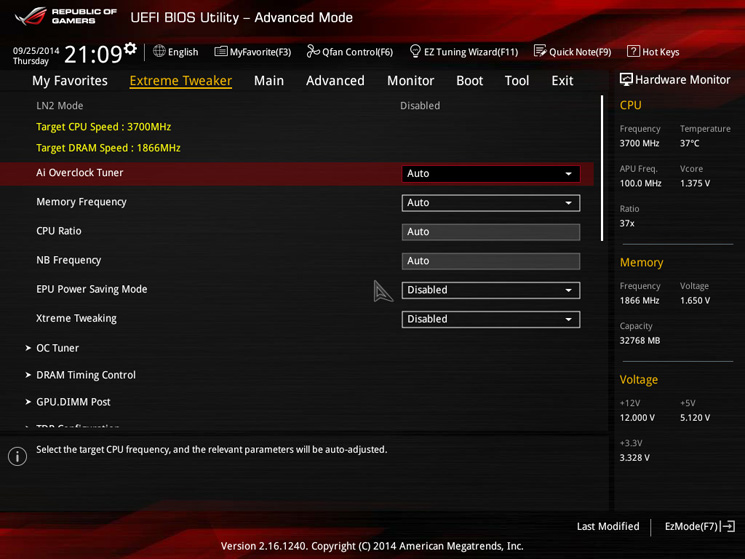Select EPU Power Saving Mode label

point(92,289)
